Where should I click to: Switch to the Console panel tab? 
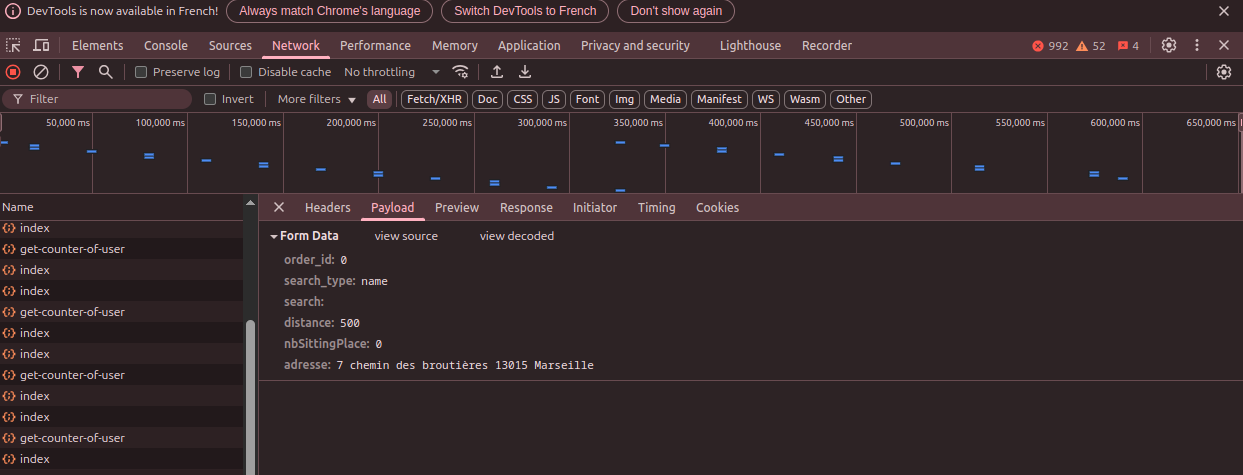166,46
